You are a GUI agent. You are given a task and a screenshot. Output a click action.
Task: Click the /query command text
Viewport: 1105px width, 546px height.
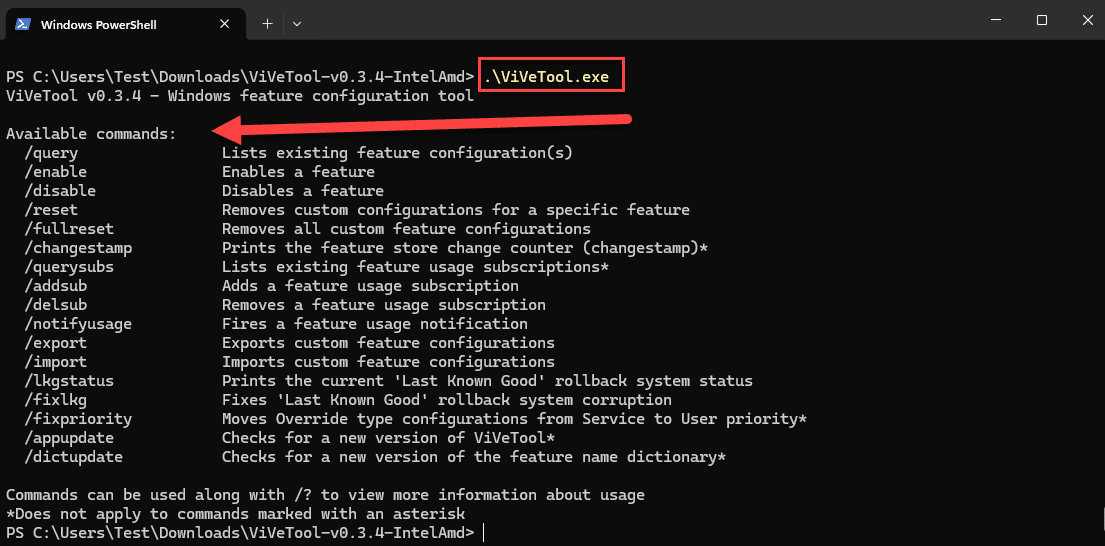(51, 152)
